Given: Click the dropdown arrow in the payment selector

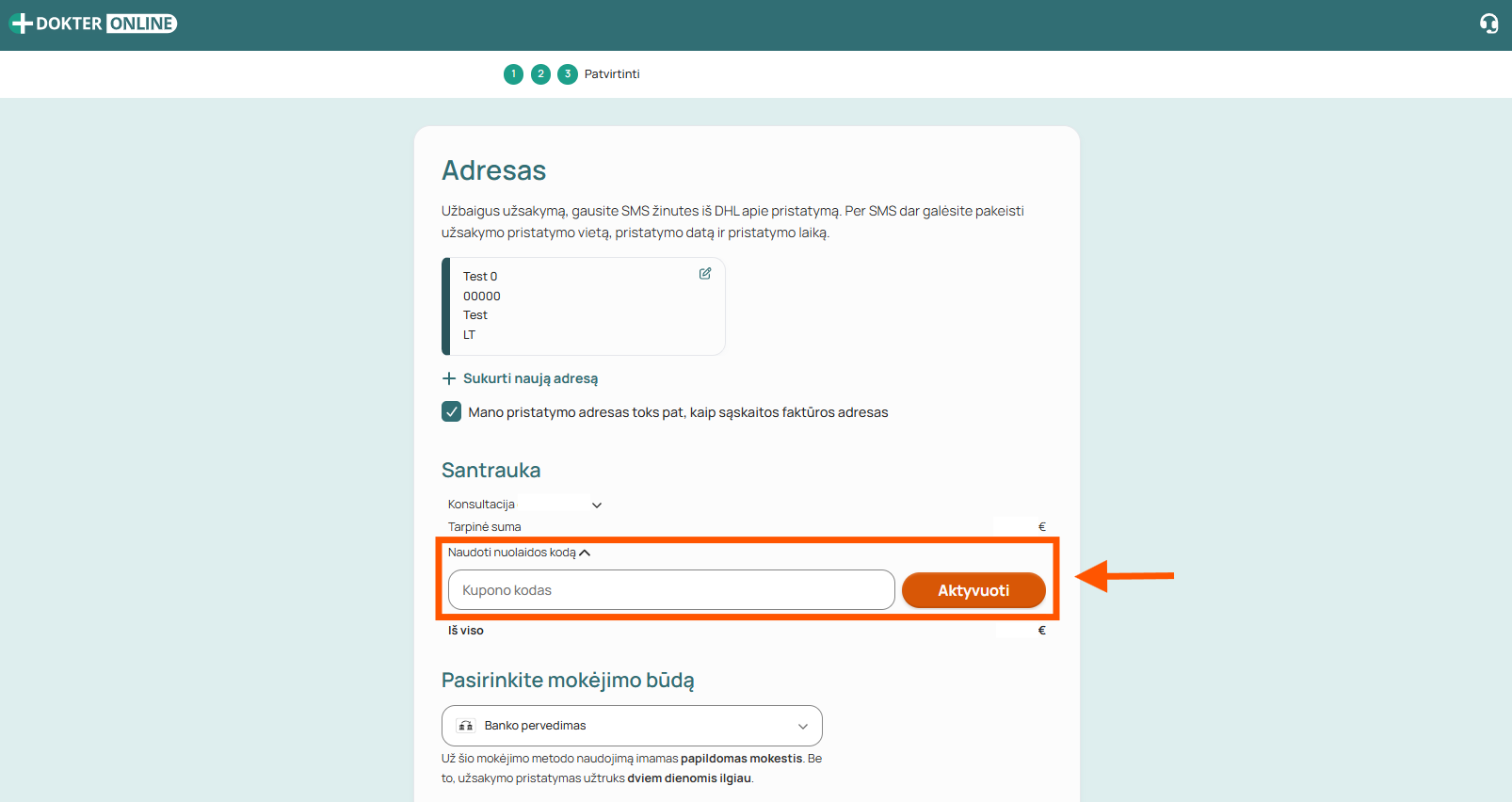Looking at the screenshot, I should (x=803, y=727).
